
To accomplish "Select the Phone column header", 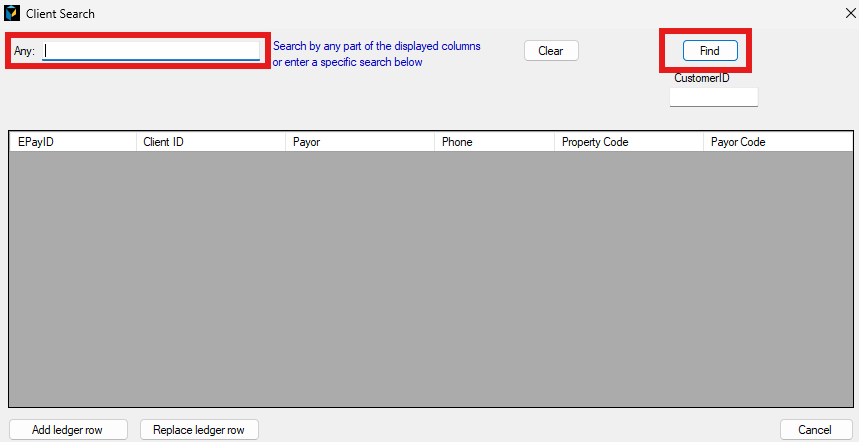I will point(494,142).
